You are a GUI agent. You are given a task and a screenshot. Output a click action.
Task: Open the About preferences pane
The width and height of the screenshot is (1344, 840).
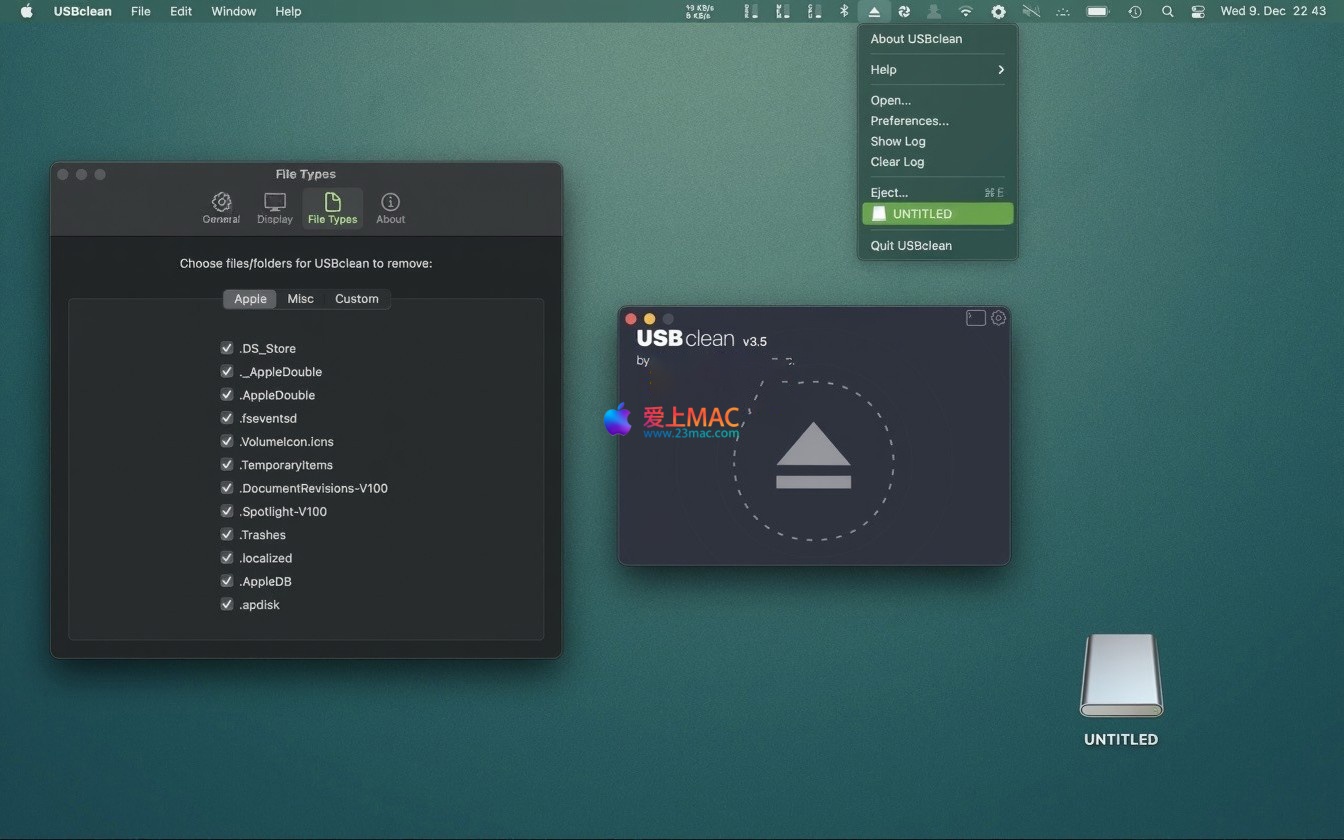390,208
